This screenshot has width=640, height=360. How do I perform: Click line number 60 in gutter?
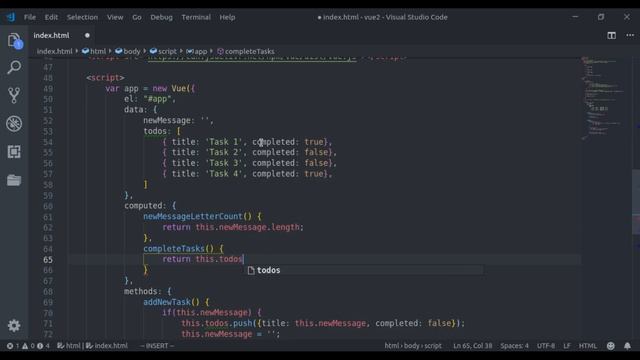pyautogui.click(x=48, y=207)
